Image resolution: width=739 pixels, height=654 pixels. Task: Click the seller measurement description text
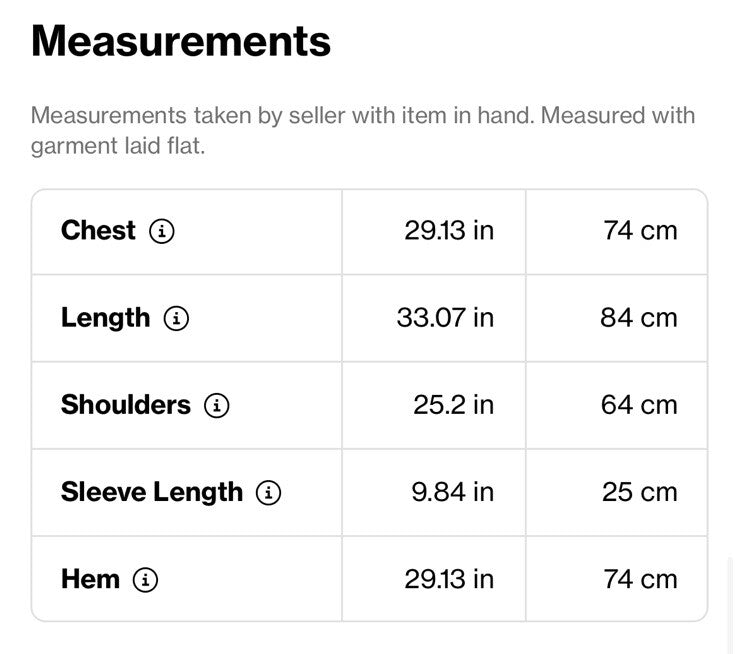(363, 131)
